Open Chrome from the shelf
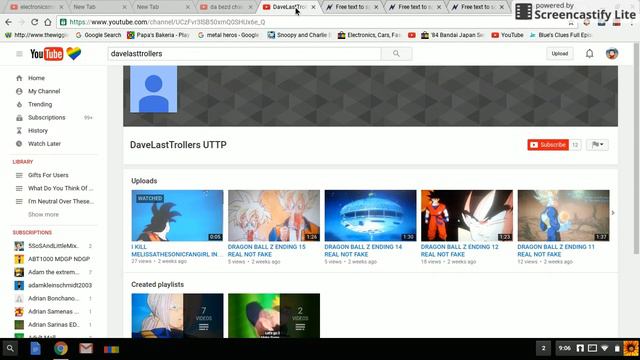Viewport: 640px width, 360px height. tap(61, 349)
